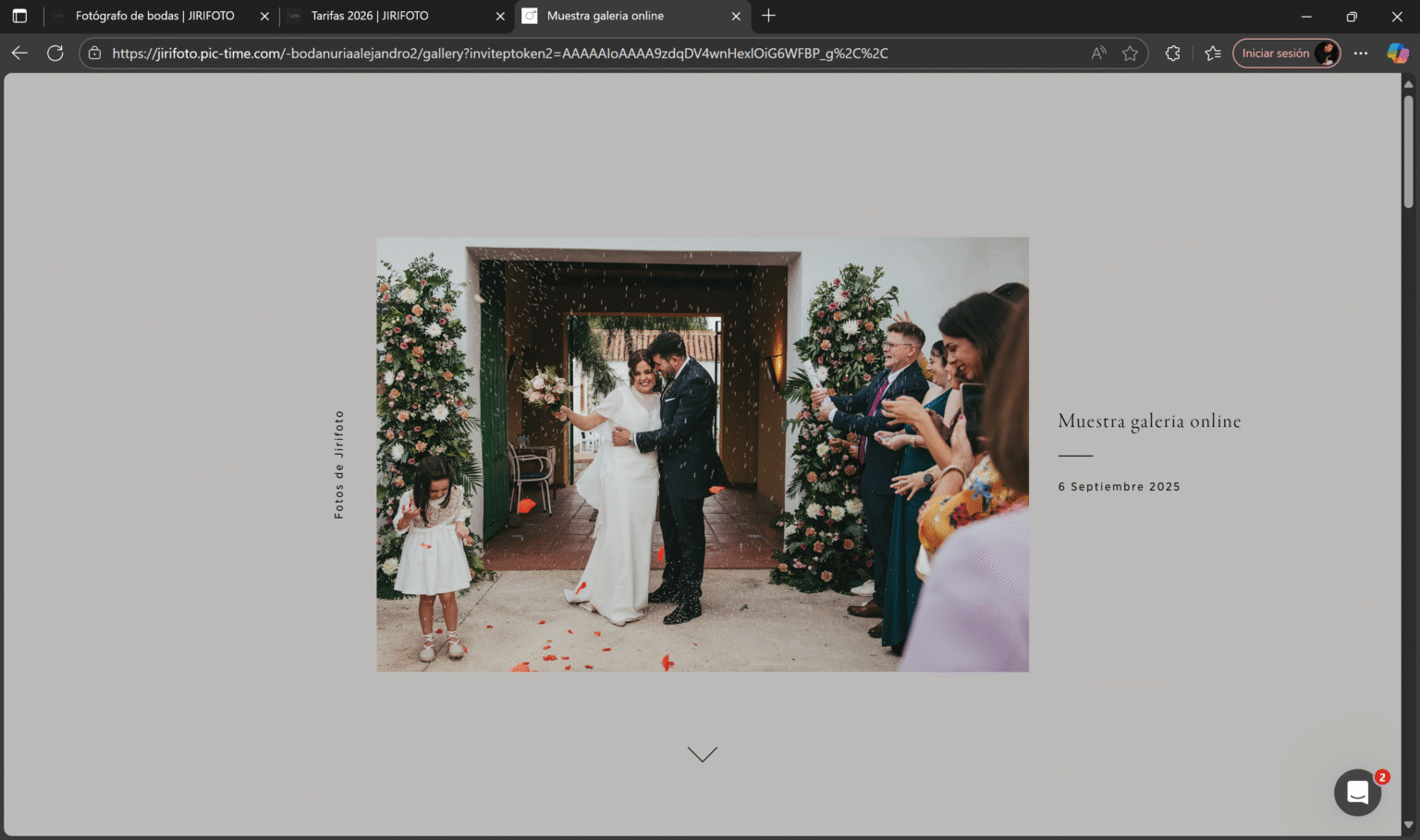Click the Muestra galeria online heading
This screenshot has height=840, width=1420.
point(1149,421)
